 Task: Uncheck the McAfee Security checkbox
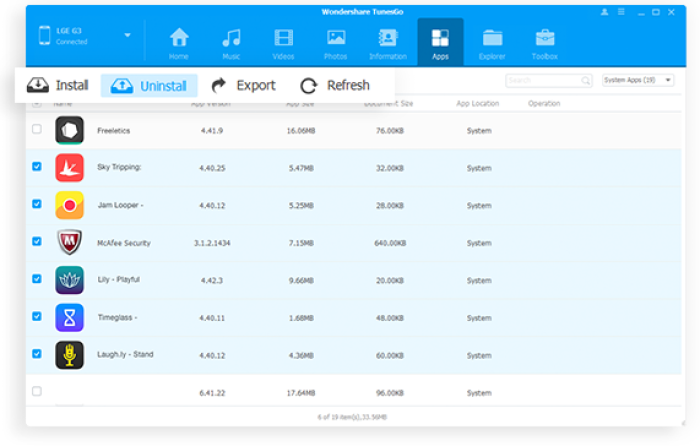[37, 242]
